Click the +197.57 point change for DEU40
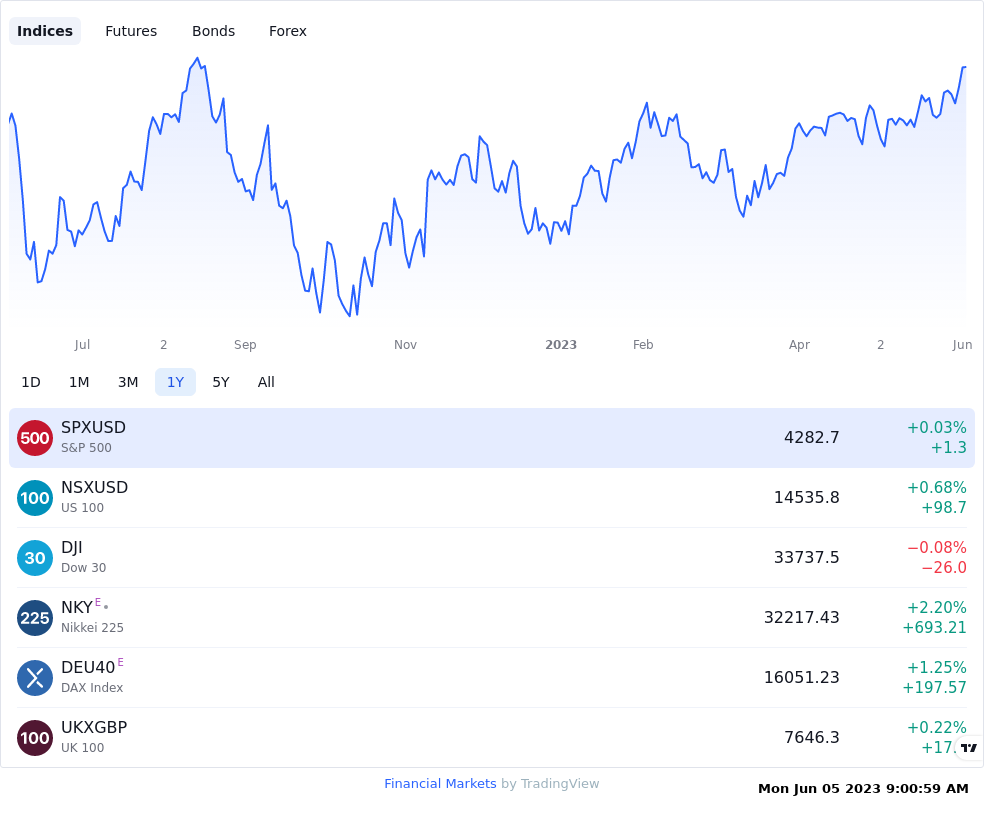The image size is (984, 820). (x=934, y=688)
